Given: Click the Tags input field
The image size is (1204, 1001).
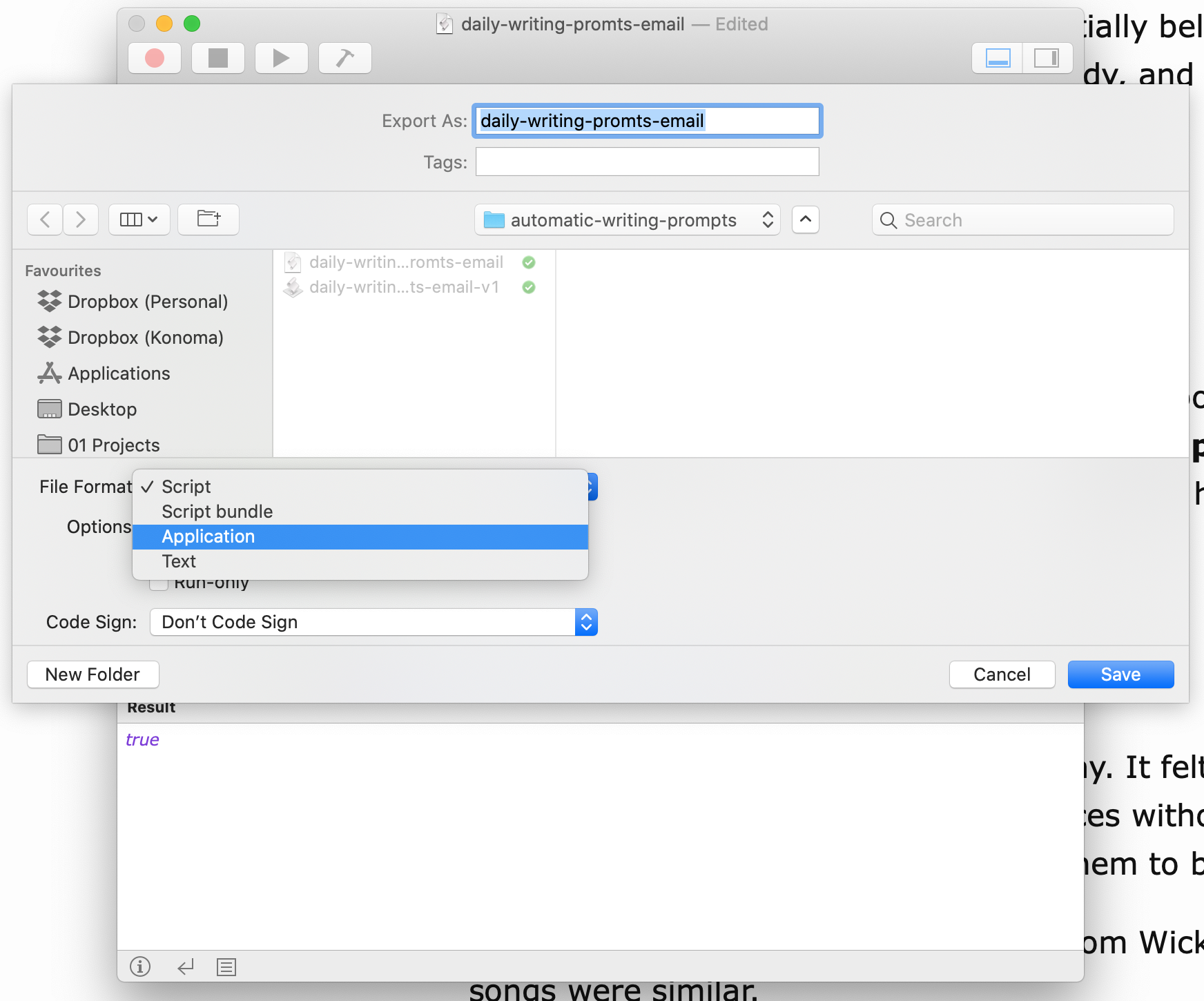Looking at the screenshot, I should (648, 162).
